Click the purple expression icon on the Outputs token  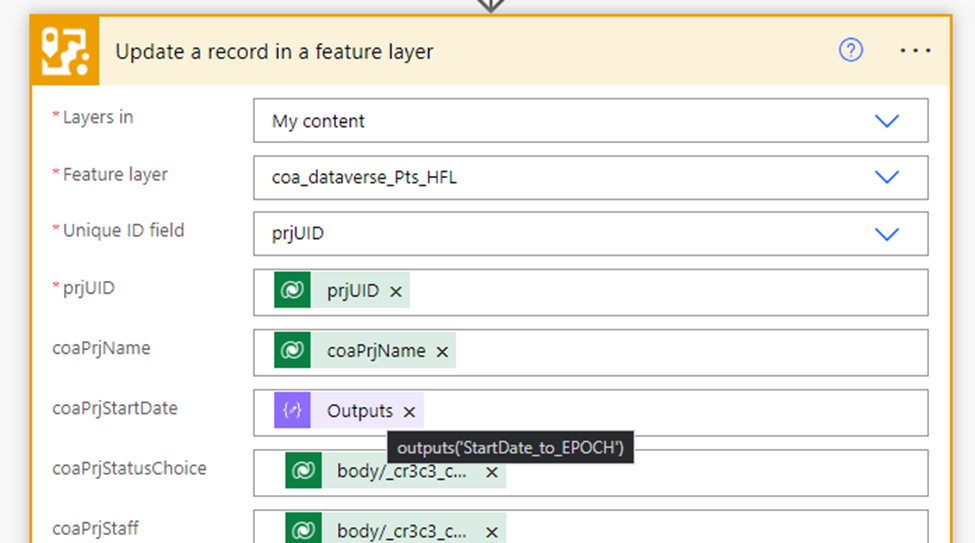tap(293, 411)
